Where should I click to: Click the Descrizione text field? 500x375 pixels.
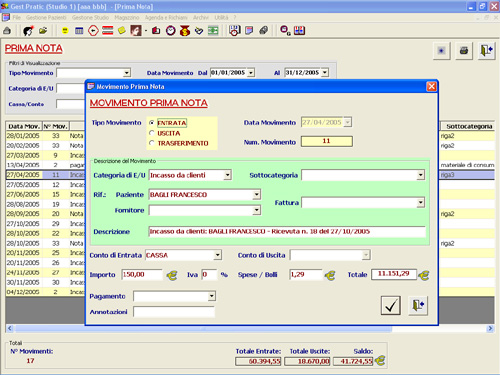click(287, 232)
